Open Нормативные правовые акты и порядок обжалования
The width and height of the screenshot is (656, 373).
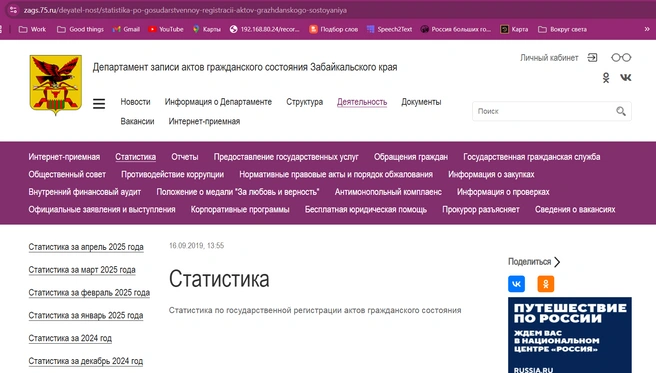coord(336,174)
